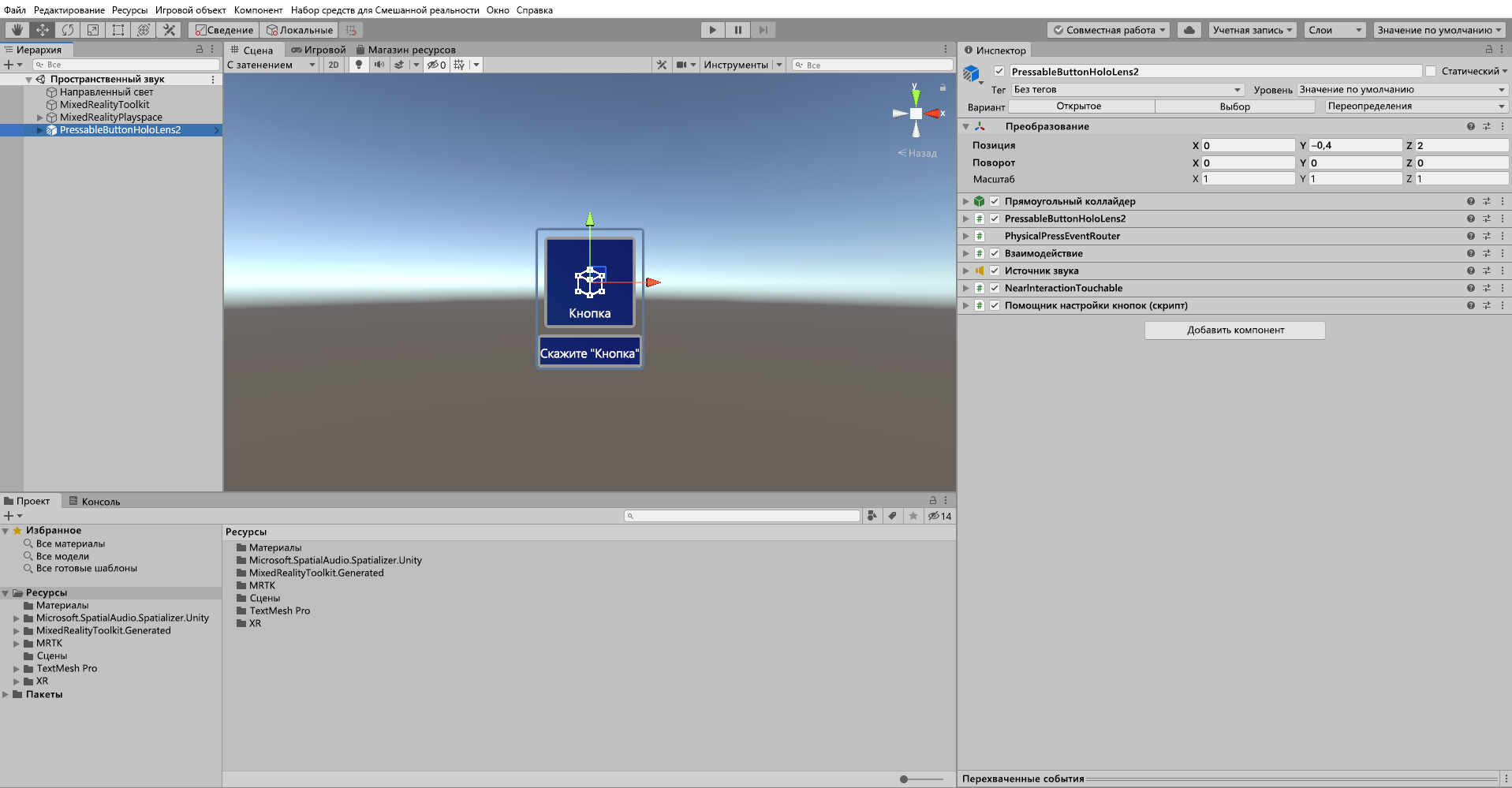Open prefab Overrides (Переопределения) dropdown
Image resolution: width=1512 pixels, height=788 pixels.
click(x=1417, y=106)
